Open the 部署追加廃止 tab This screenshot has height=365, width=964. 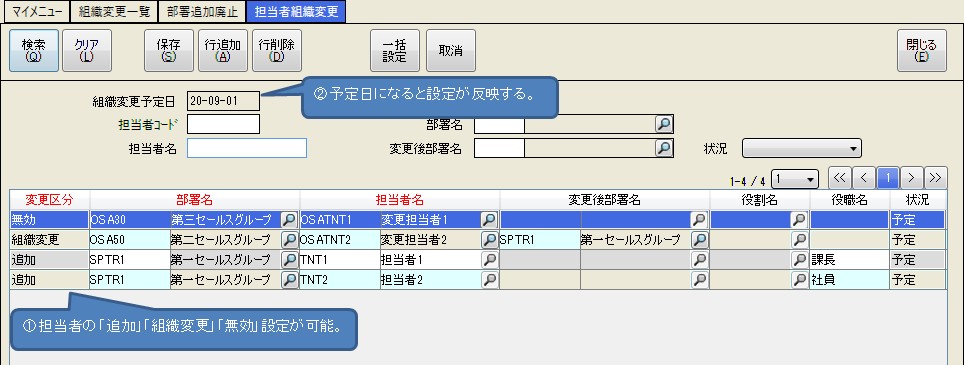(x=202, y=12)
